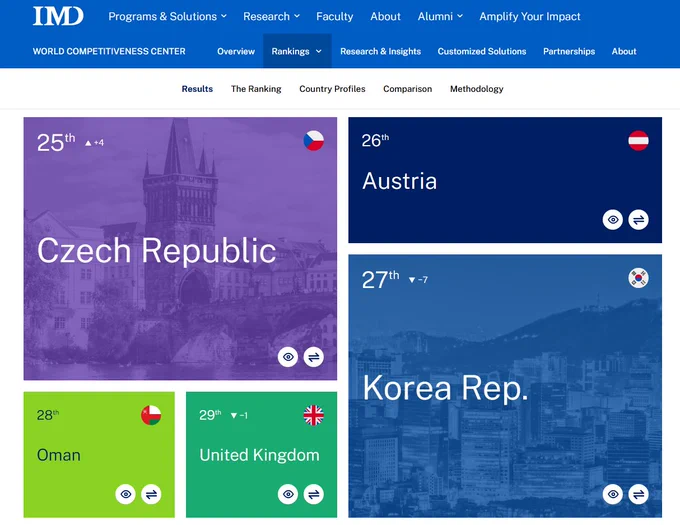Click the United Kingdom country name
Image resolution: width=680 pixels, height=525 pixels.
tap(259, 455)
